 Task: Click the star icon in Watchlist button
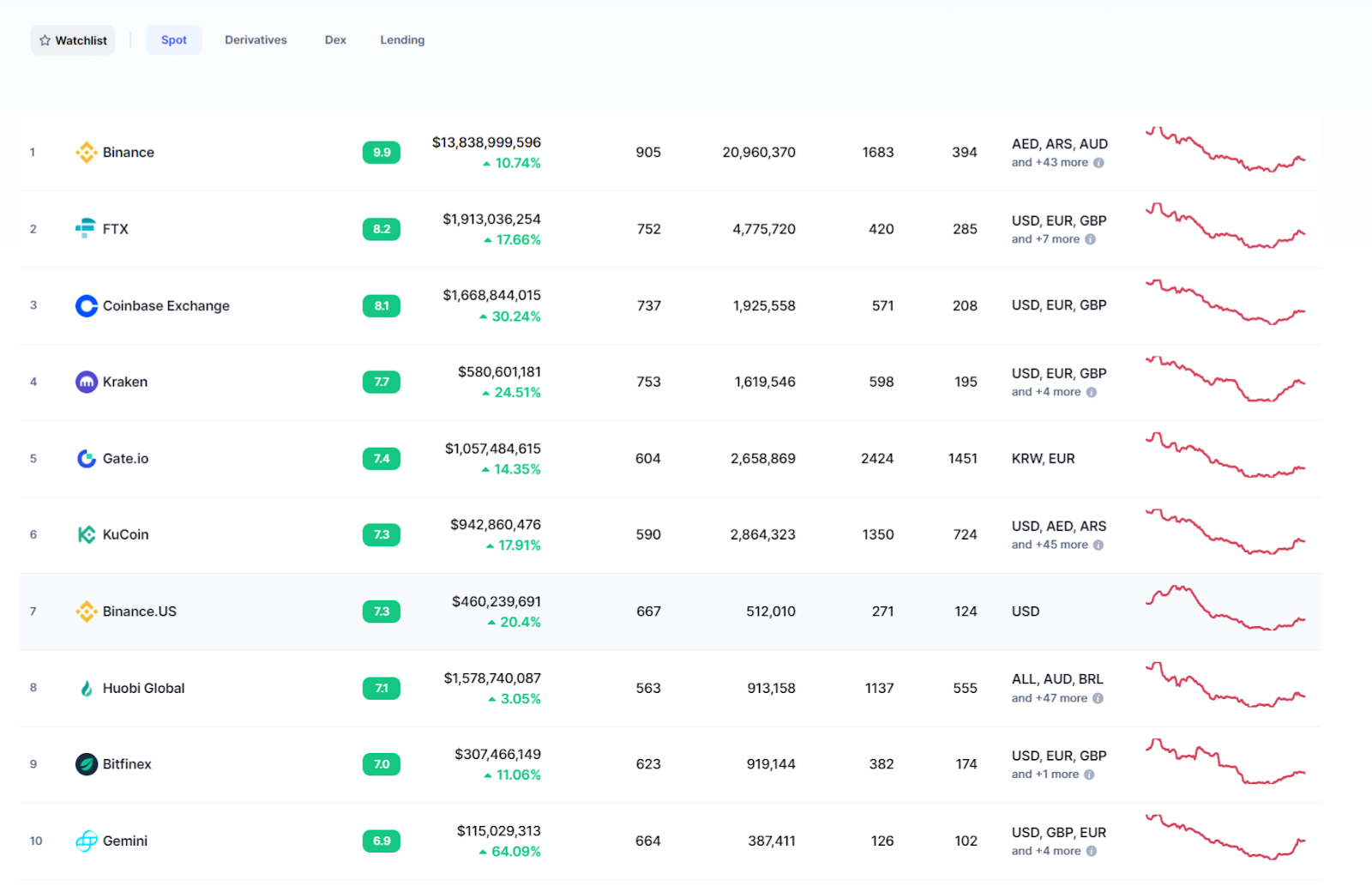(45, 40)
